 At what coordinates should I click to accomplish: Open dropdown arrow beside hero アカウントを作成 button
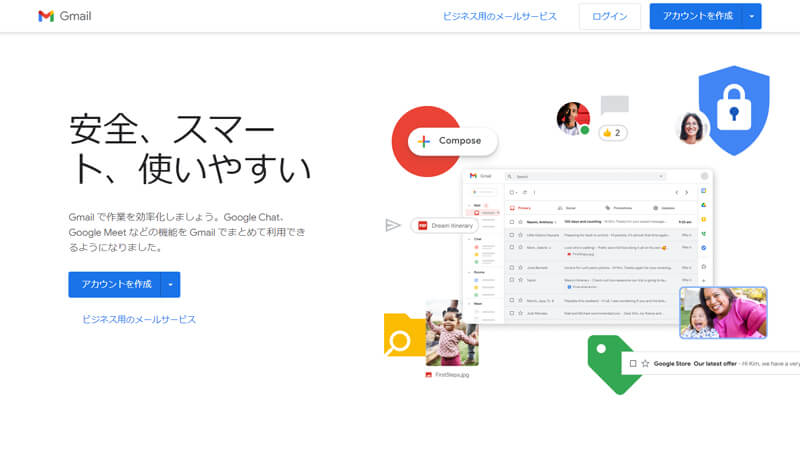(171, 284)
